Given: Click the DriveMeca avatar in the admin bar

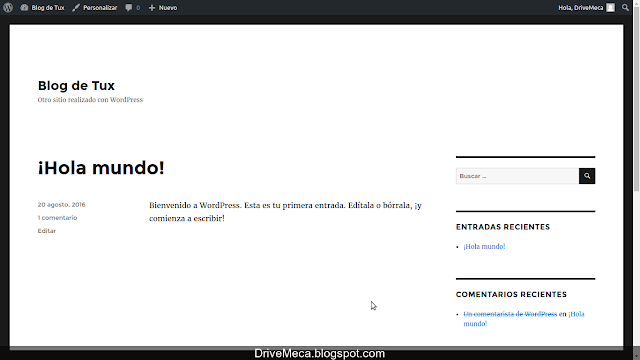Looking at the screenshot, I should (x=610, y=7).
